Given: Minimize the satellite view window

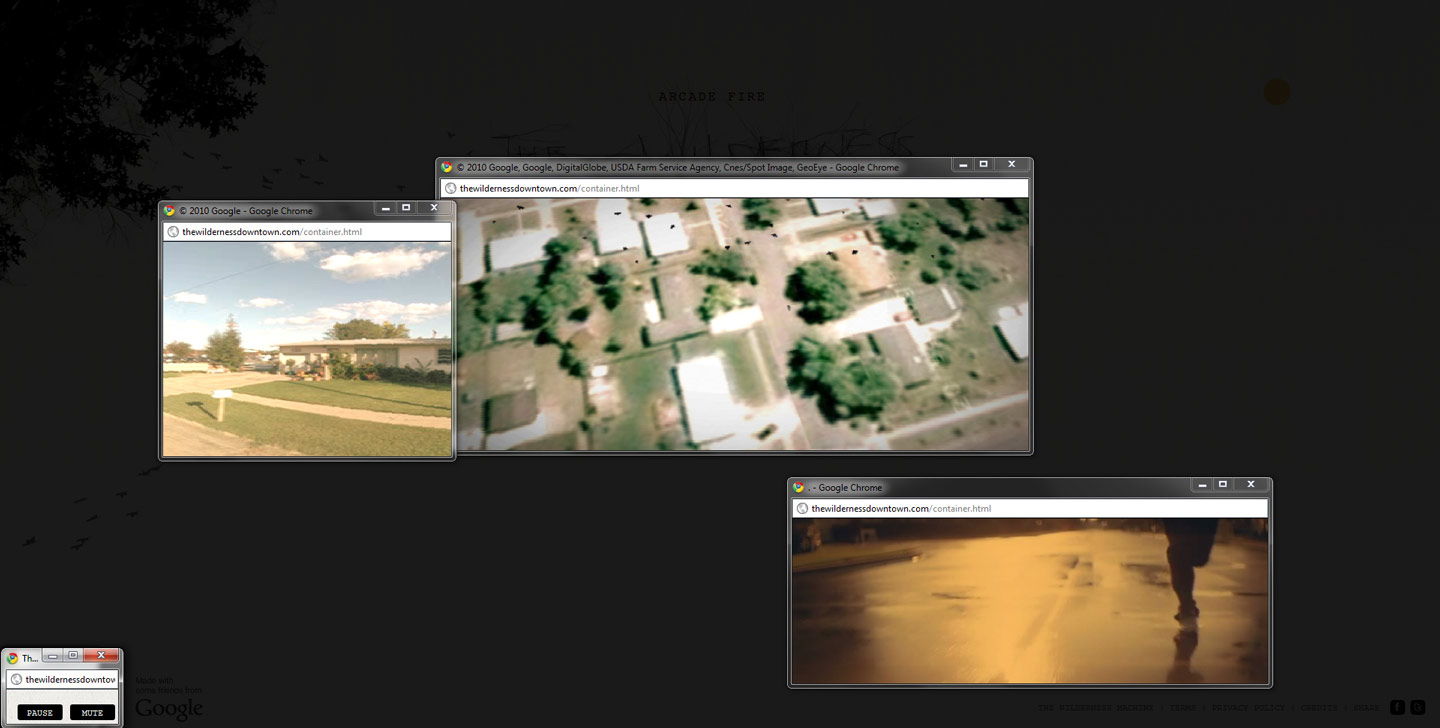Looking at the screenshot, I should [963, 165].
